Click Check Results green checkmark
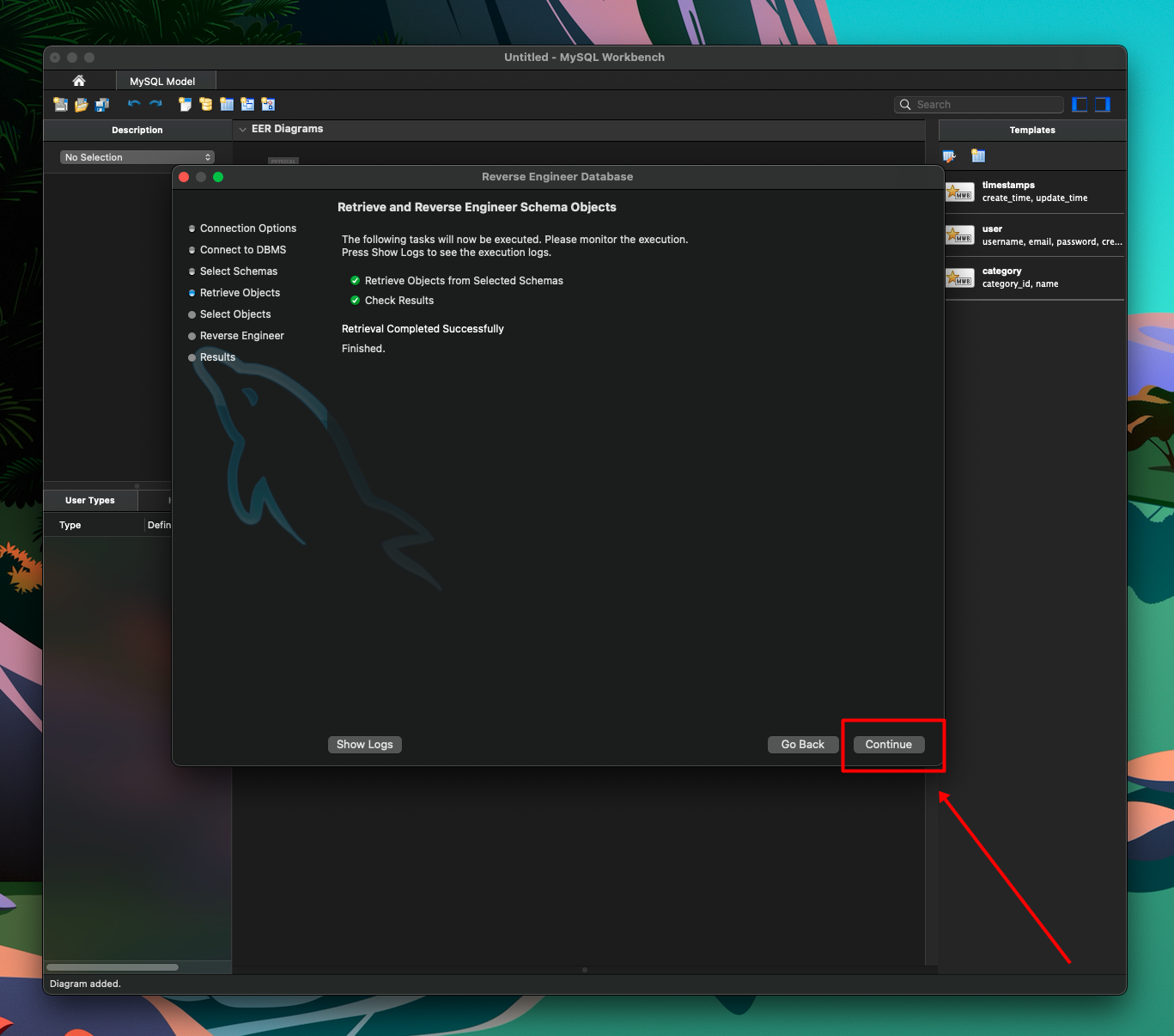 [x=356, y=301]
